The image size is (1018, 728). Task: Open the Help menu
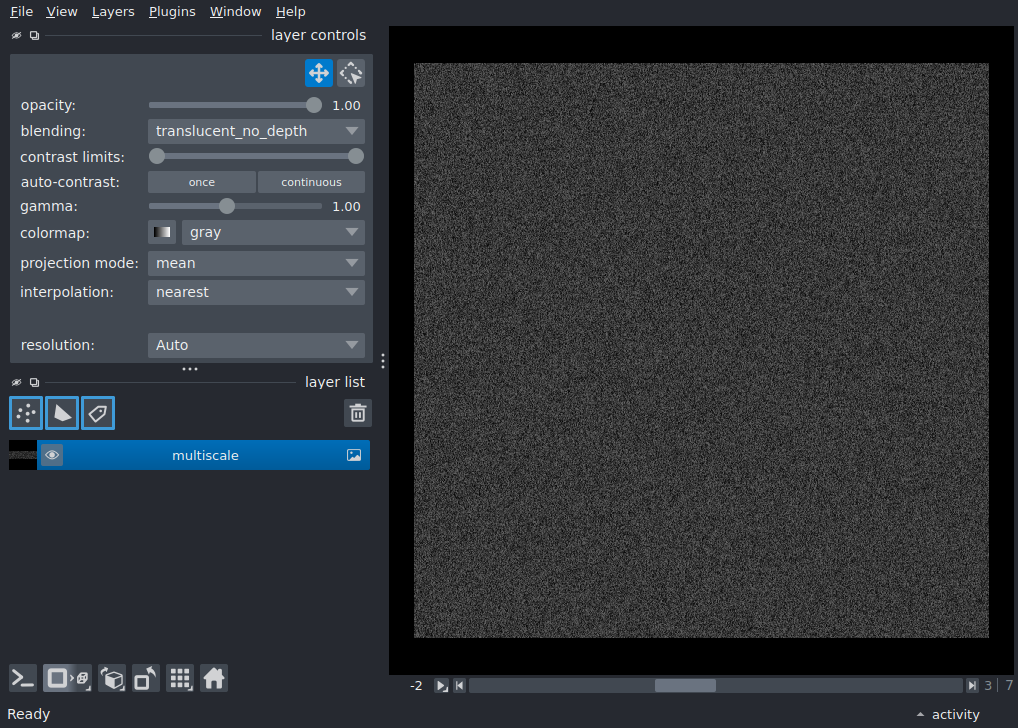pos(290,12)
